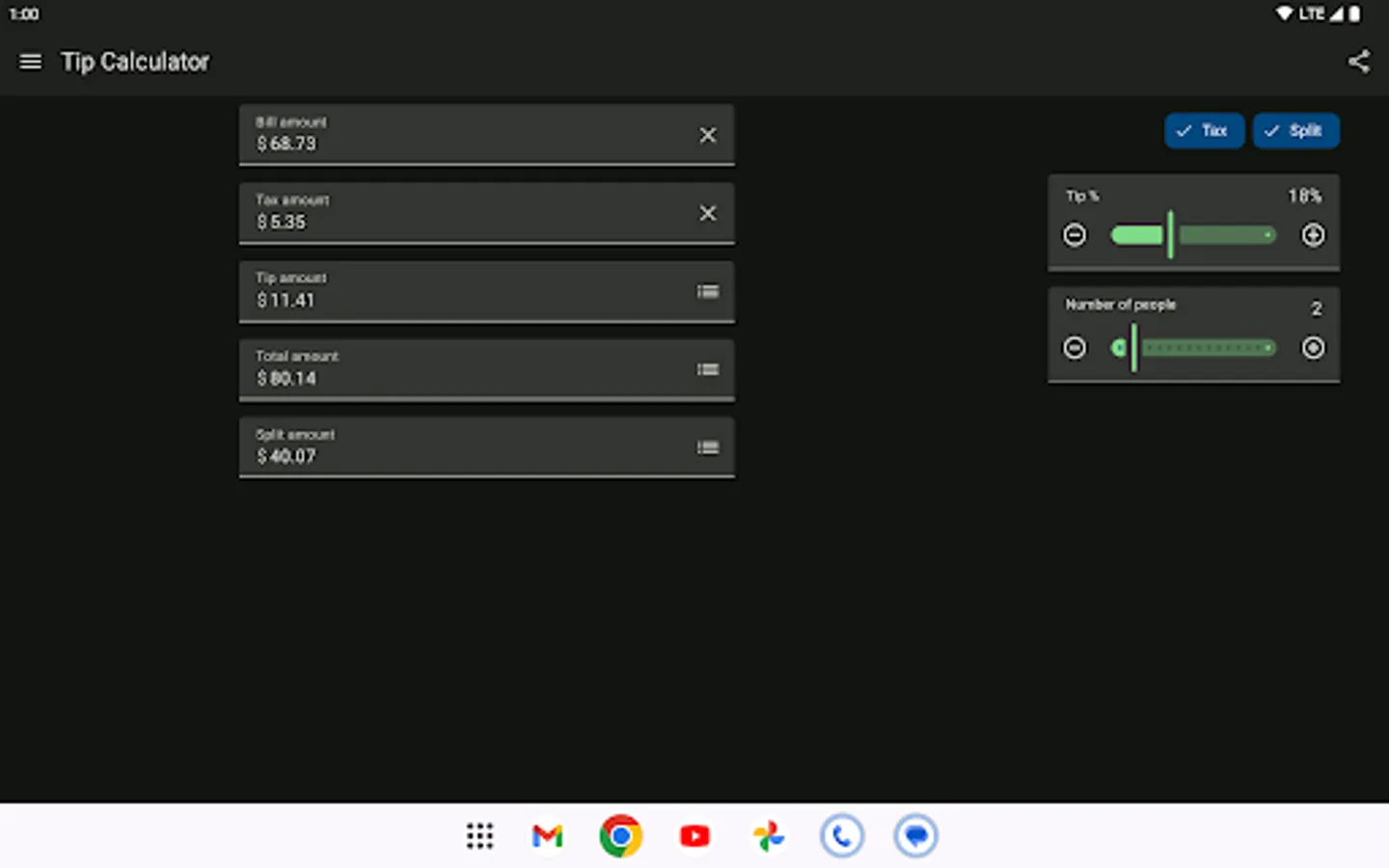The width and height of the screenshot is (1389, 868).
Task: Open the keypad for Split amount
Action: click(707, 448)
